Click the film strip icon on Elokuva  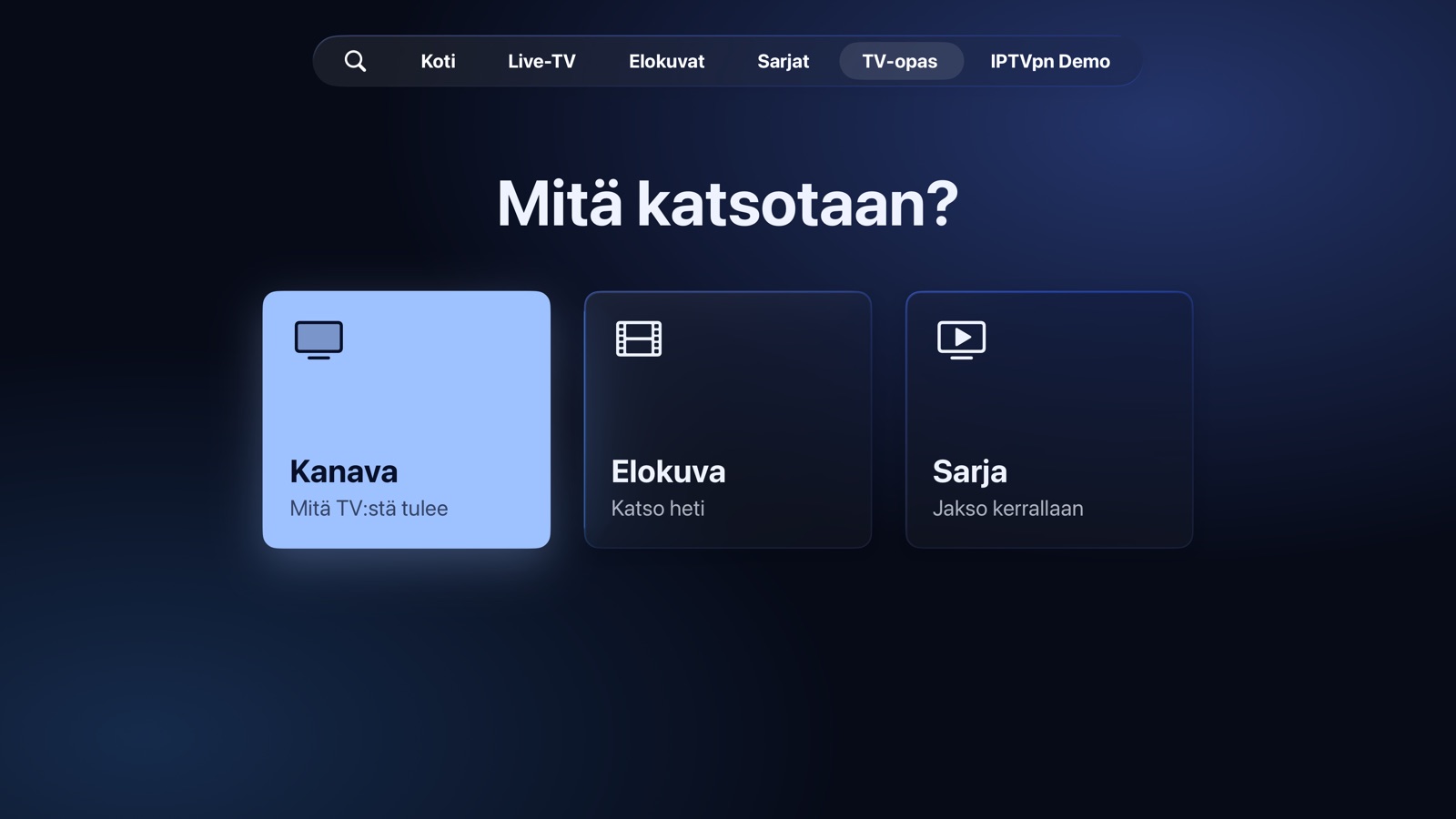pos(639,339)
